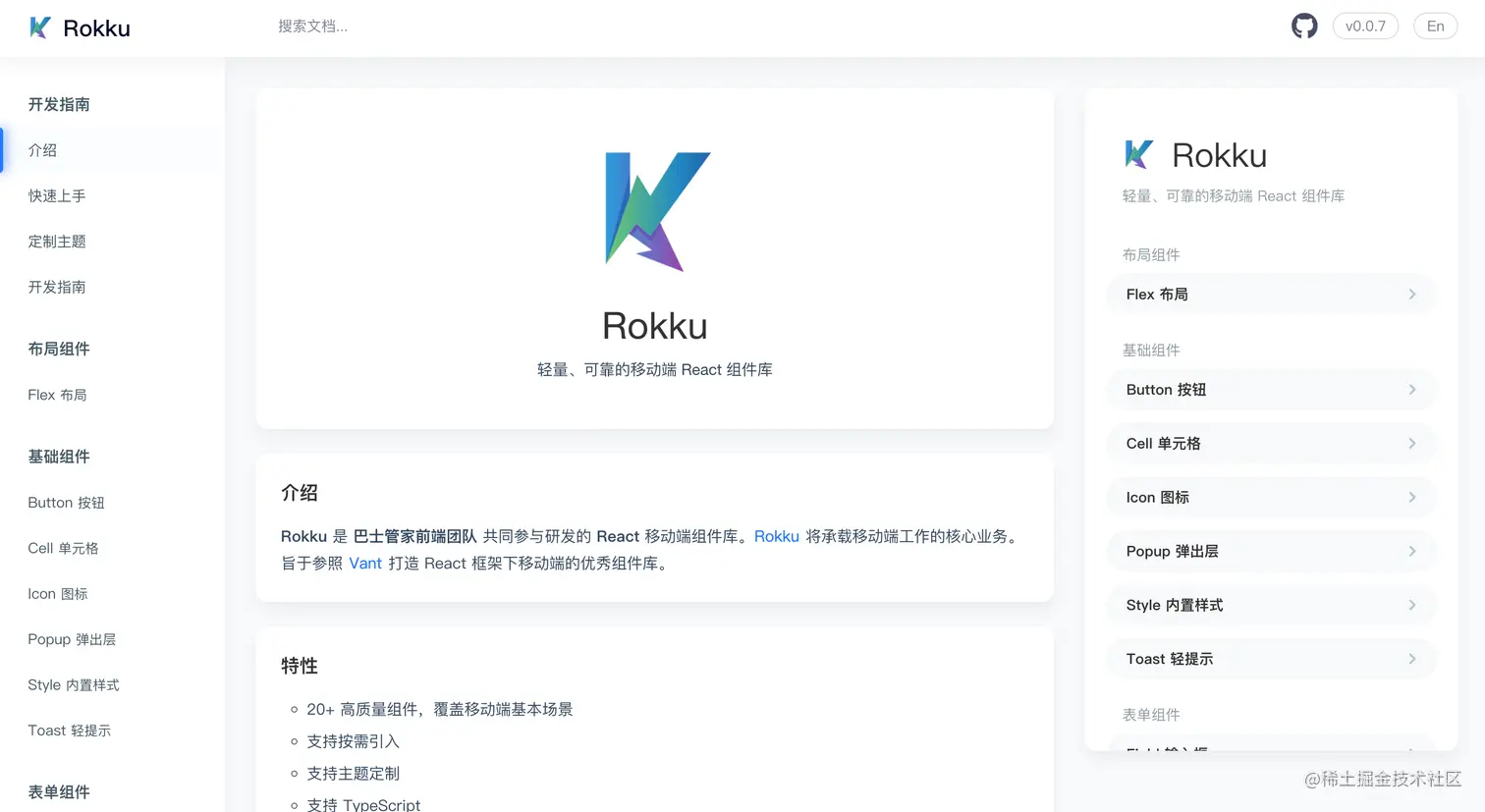Open Flex 布局 in the sidebar

(x=57, y=395)
